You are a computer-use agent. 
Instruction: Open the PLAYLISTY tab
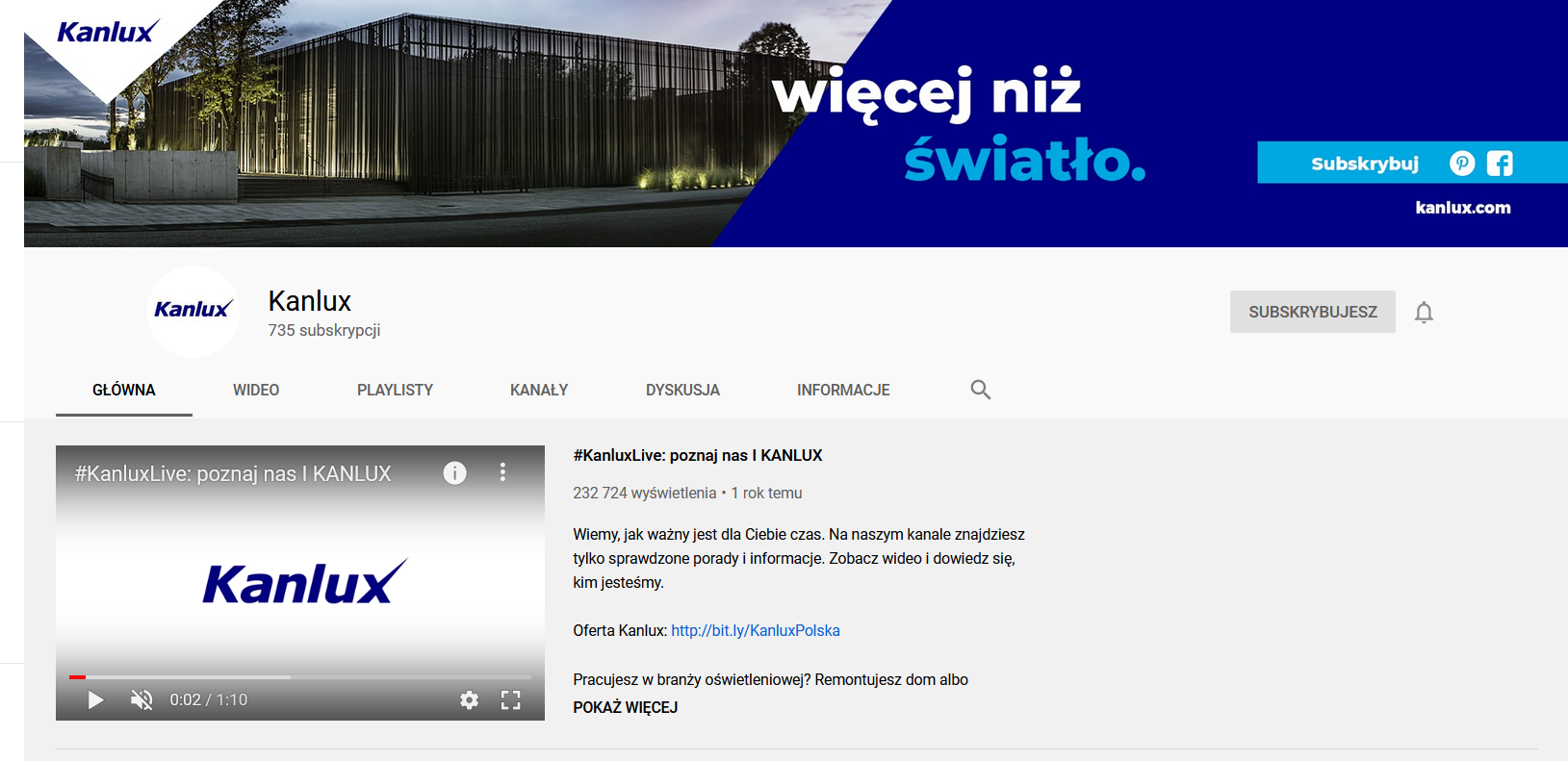tap(395, 390)
